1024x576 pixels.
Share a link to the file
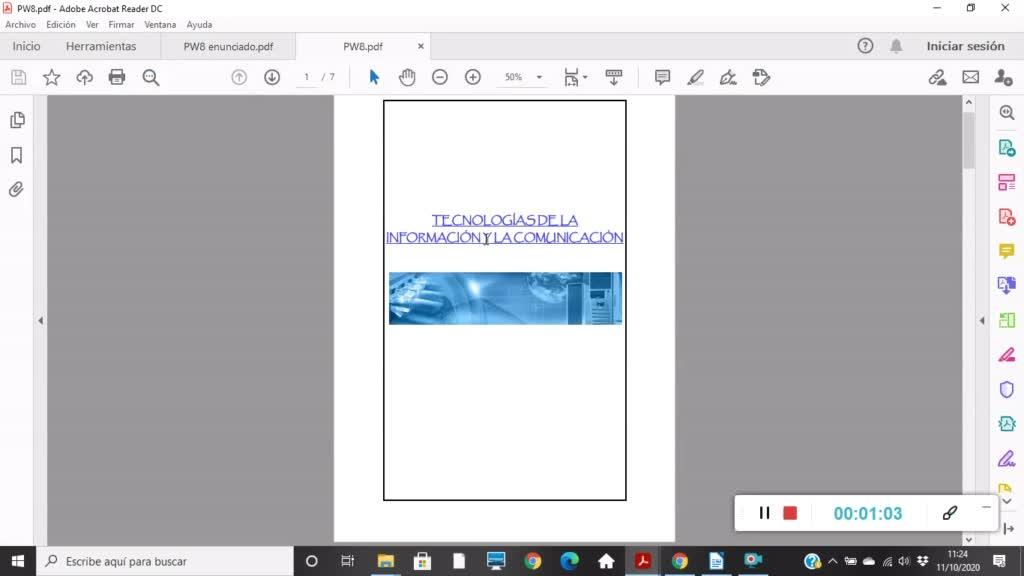tap(938, 77)
